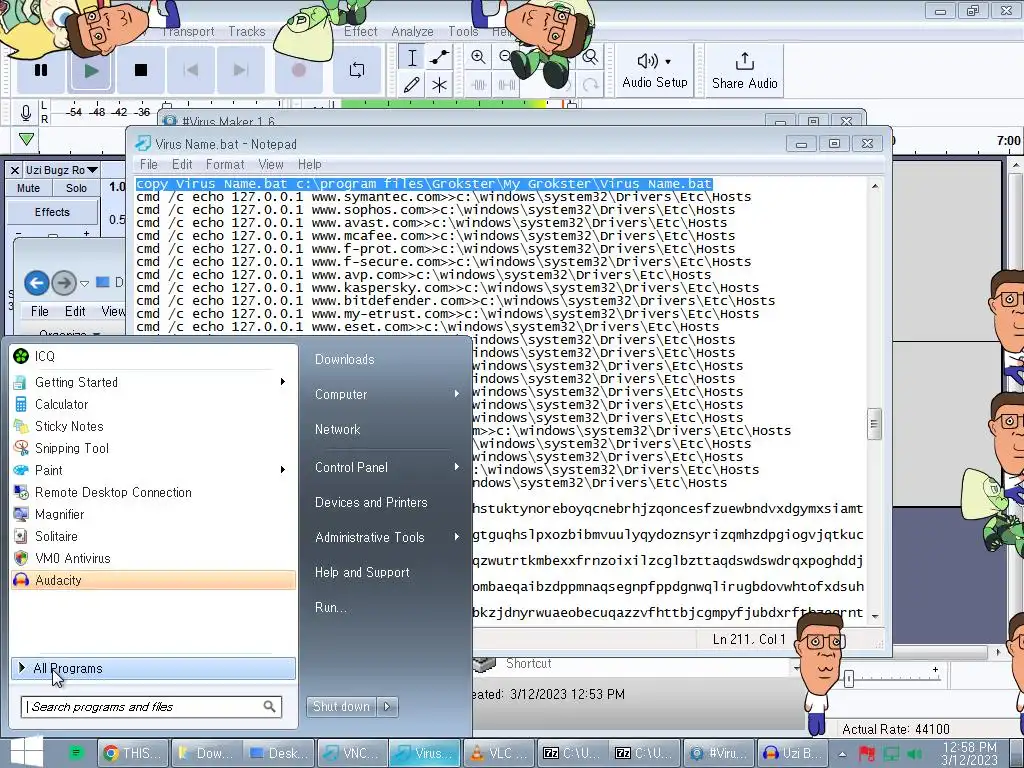Click the Audacity Pause button
Image resolution: width=1024 pixels, height=768 pixels.
point(40,70)
